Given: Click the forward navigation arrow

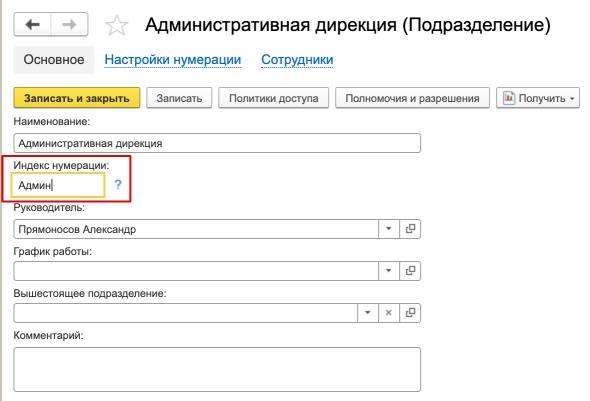Looking at the screenshot, I should tap(69, 25).
